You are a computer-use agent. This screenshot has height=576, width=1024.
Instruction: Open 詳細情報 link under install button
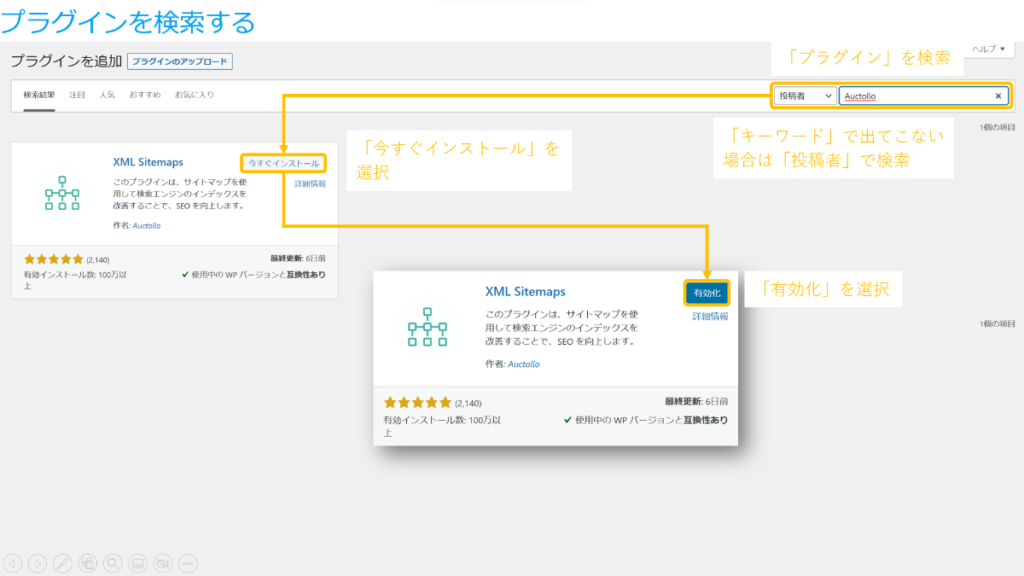(x=310, y=184)
